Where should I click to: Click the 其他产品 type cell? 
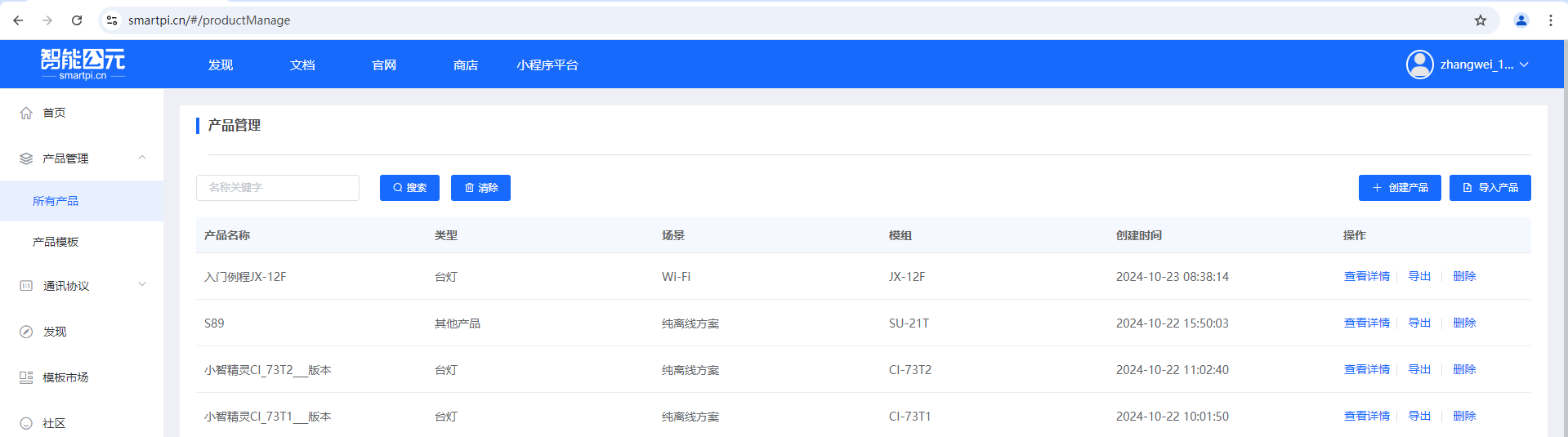[458, 323]
